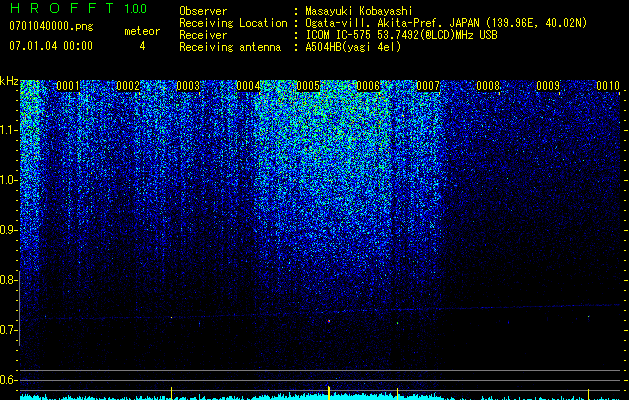Click the 1.1 frequency axis label
The height and width of the screenshot is (400, 629).
point(8,130)
